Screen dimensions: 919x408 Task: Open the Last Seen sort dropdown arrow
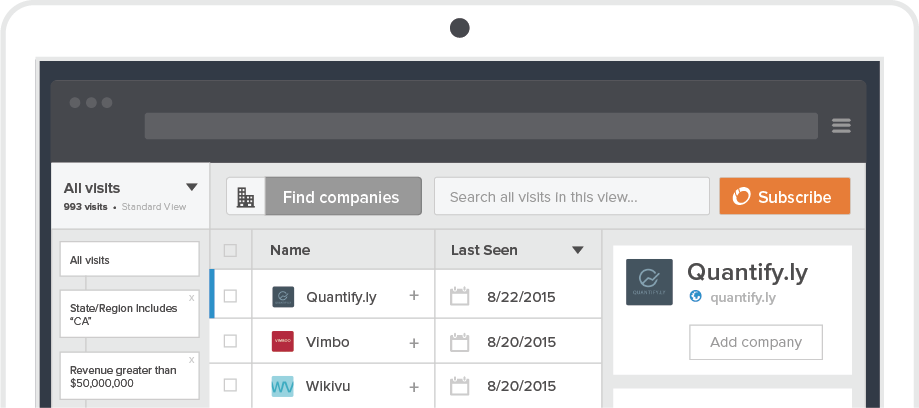click(x=577, y=250)
